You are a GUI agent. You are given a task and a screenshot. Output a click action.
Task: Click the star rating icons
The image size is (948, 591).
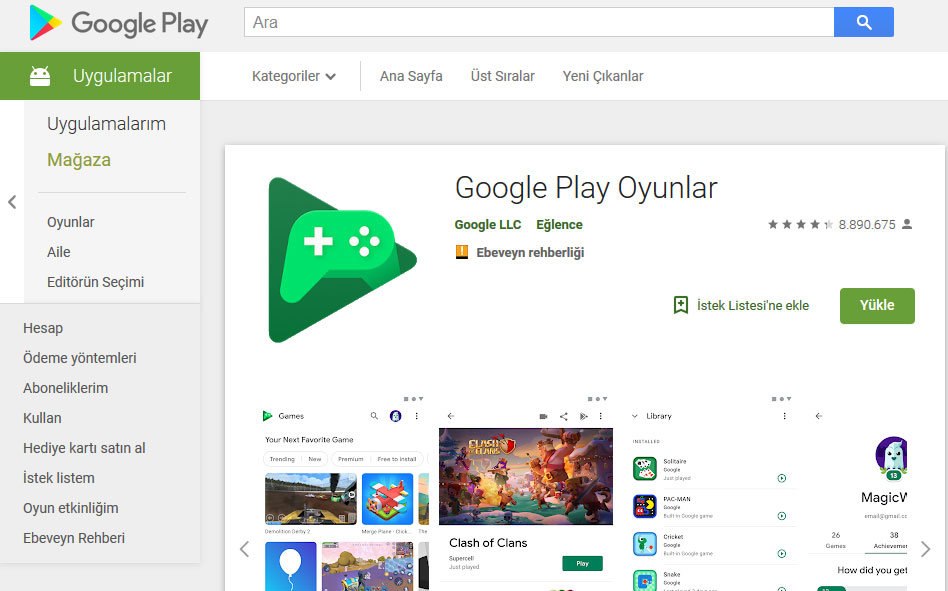pyautogui.click(x=800, y=225)
